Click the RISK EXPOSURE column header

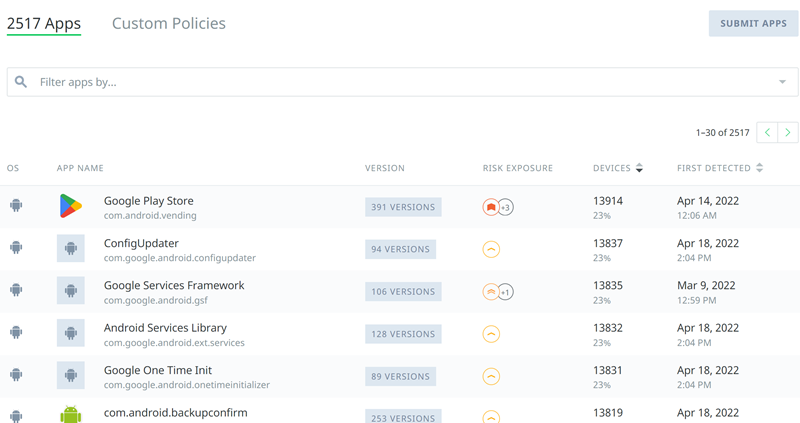point(518,168)
